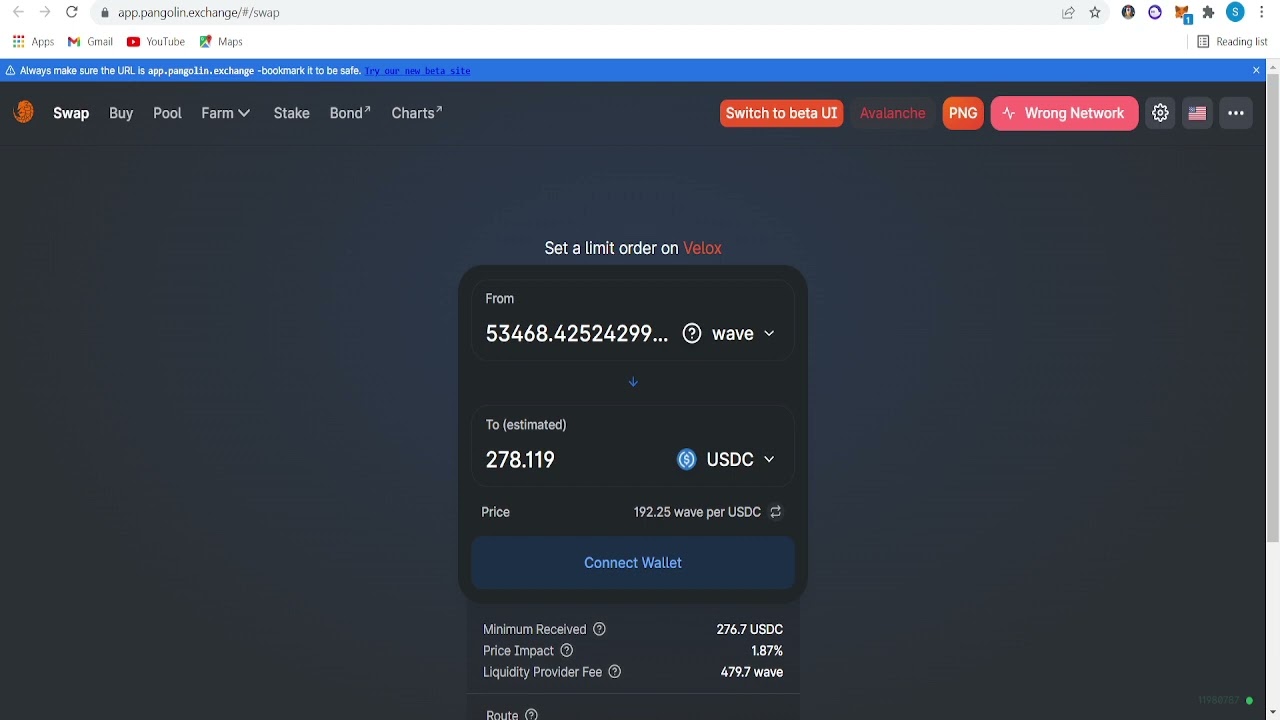1280x720 pixels.
Task: Click the Avalanche network button
Action: [892, 113]
